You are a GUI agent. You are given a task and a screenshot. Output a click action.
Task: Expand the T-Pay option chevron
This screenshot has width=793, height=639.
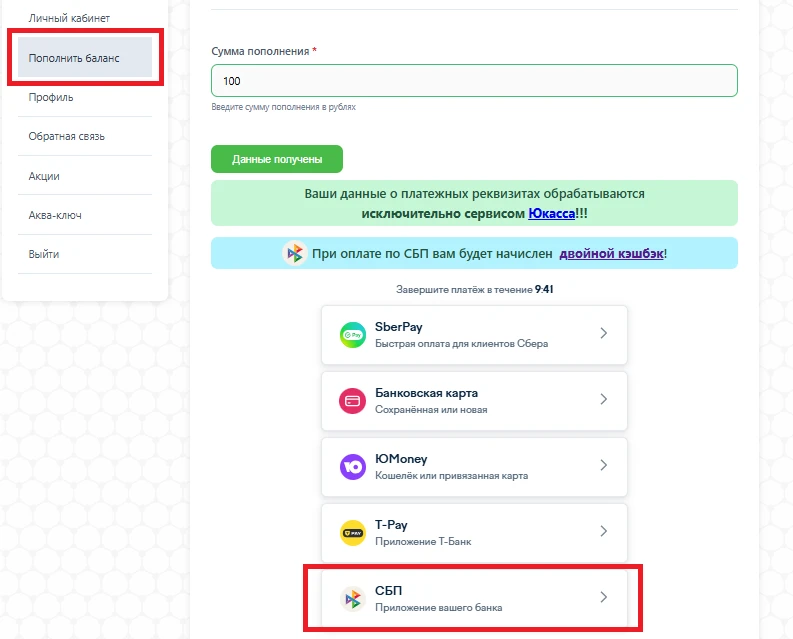coord(603,531)
